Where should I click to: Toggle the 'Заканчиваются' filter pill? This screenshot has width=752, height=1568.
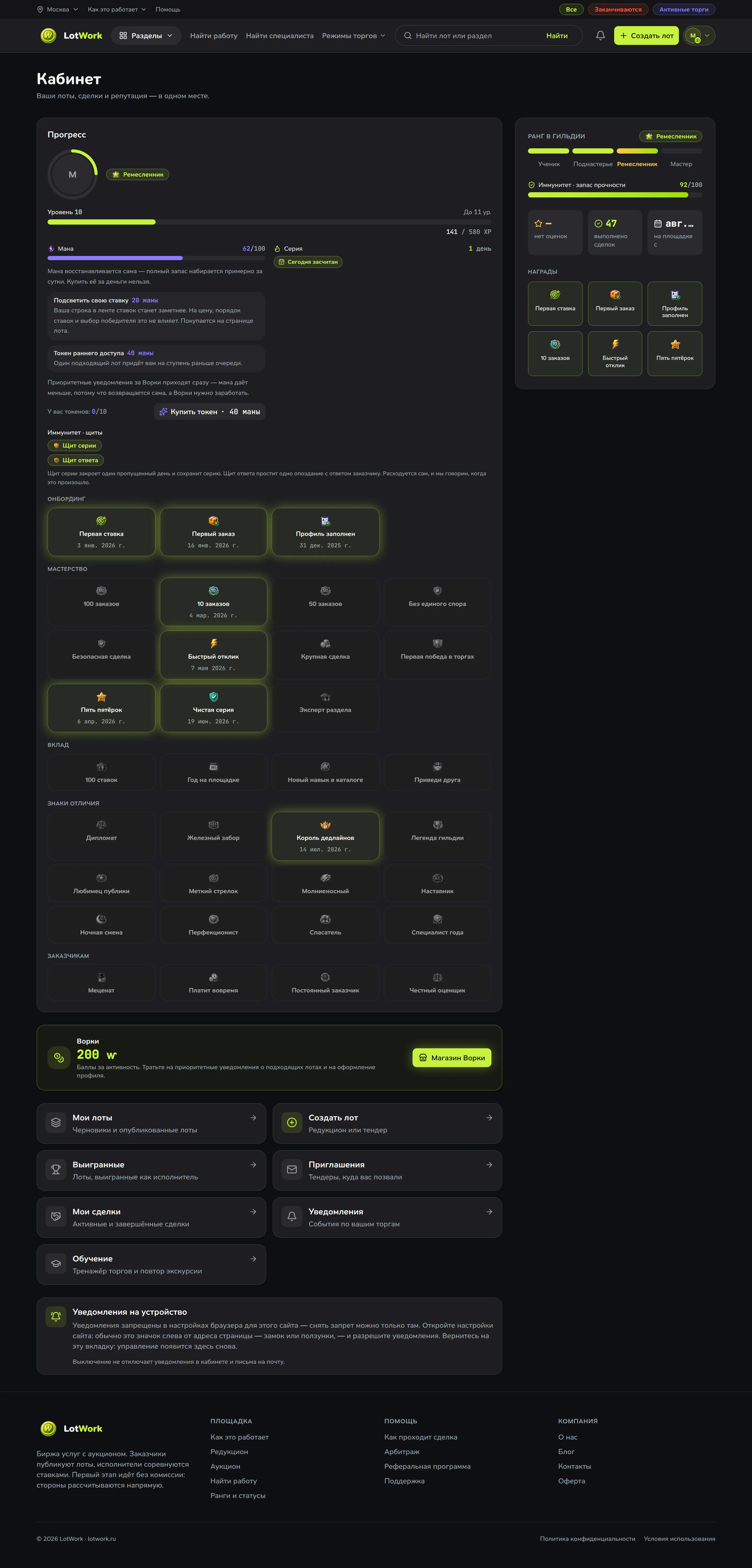pos(618,10)
